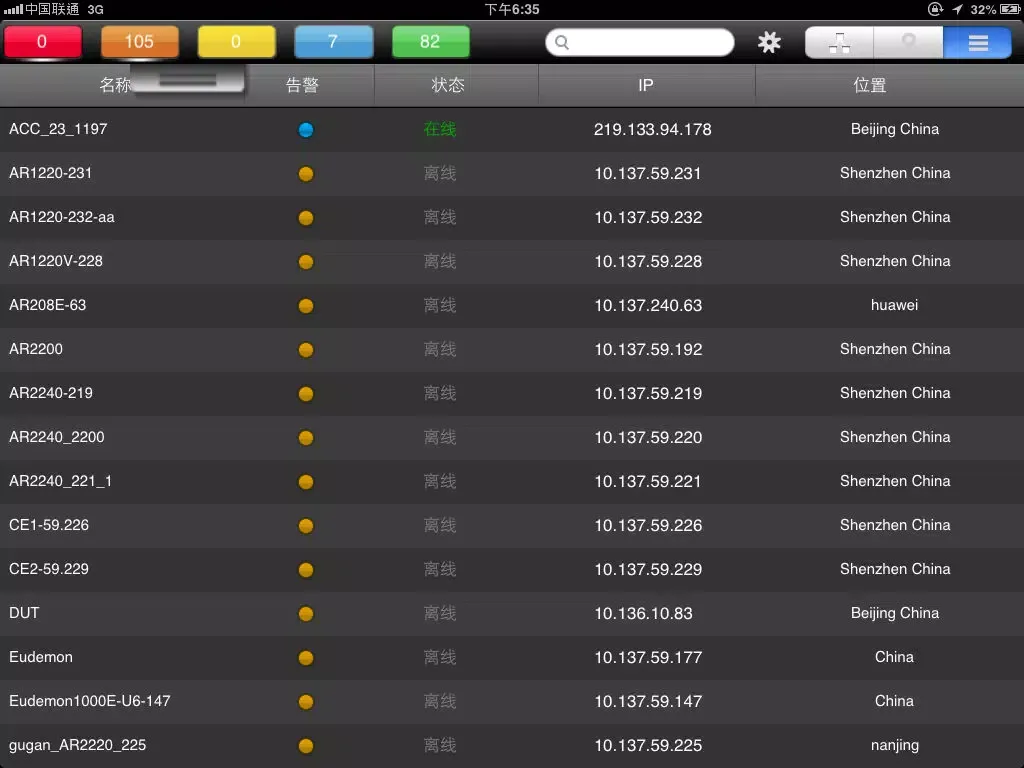This screenshot has height=768, width=1024.
Task: Click the 位置 column header
Action: click(870, 86)
